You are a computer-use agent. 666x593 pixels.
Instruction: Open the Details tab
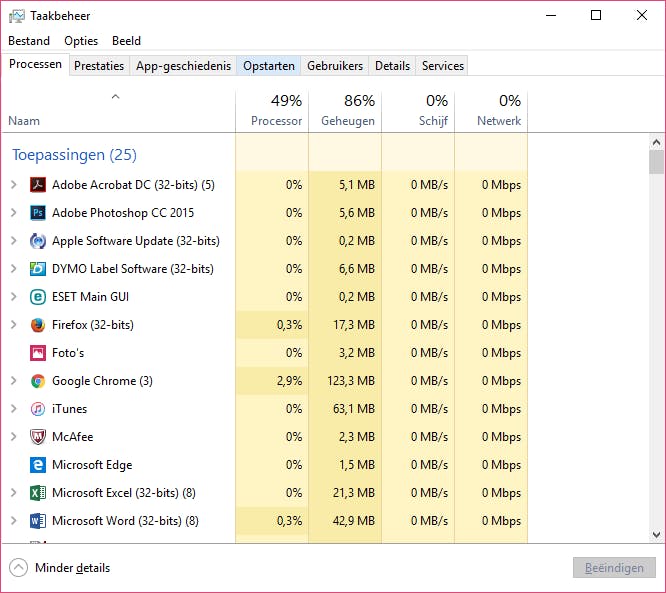click(x=392, y=66)
